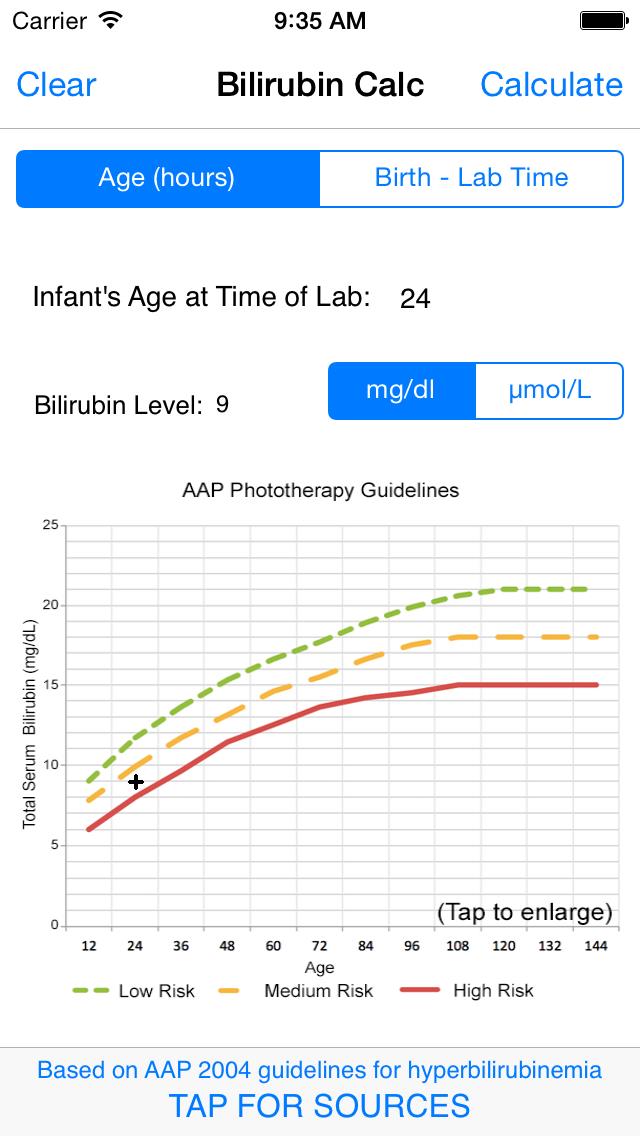Open TAP FOR SOURCES link
This screenshot has height=1136, width=640.
319,1105
